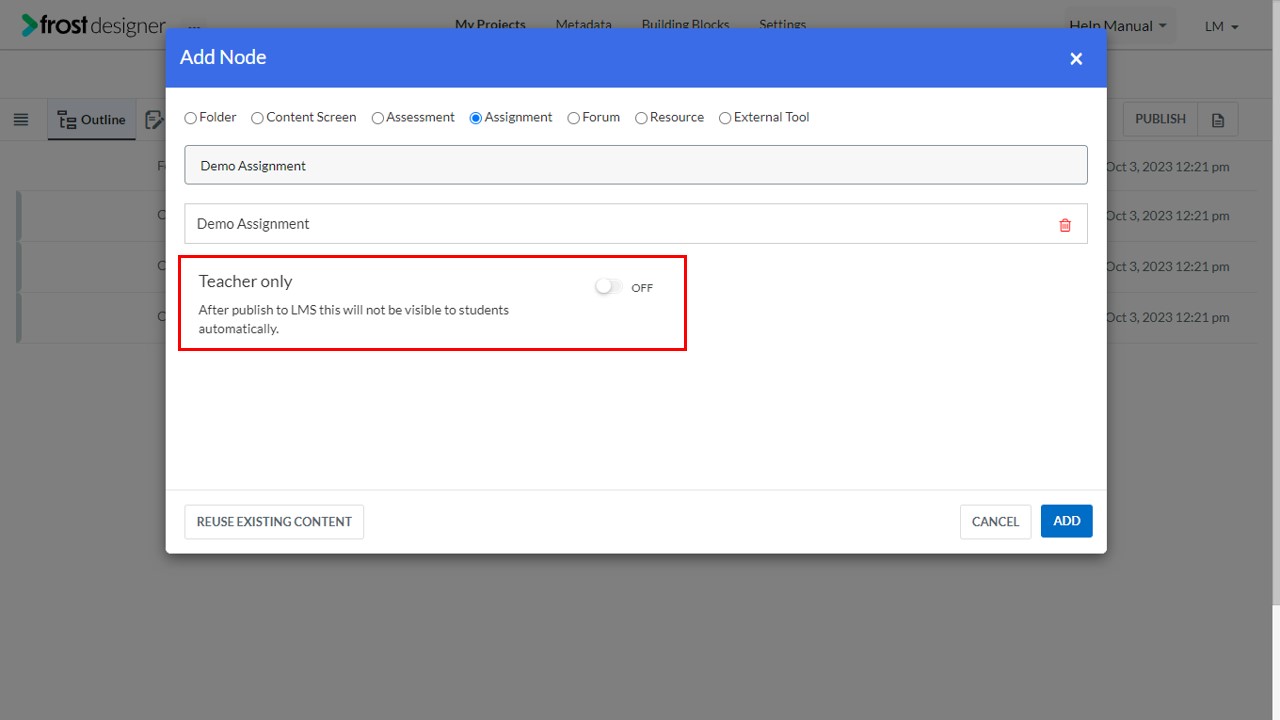Viewport: 1280px width, 720px height.
Task: Click the Frost Designer logo
Action: [x=93, y=25]
